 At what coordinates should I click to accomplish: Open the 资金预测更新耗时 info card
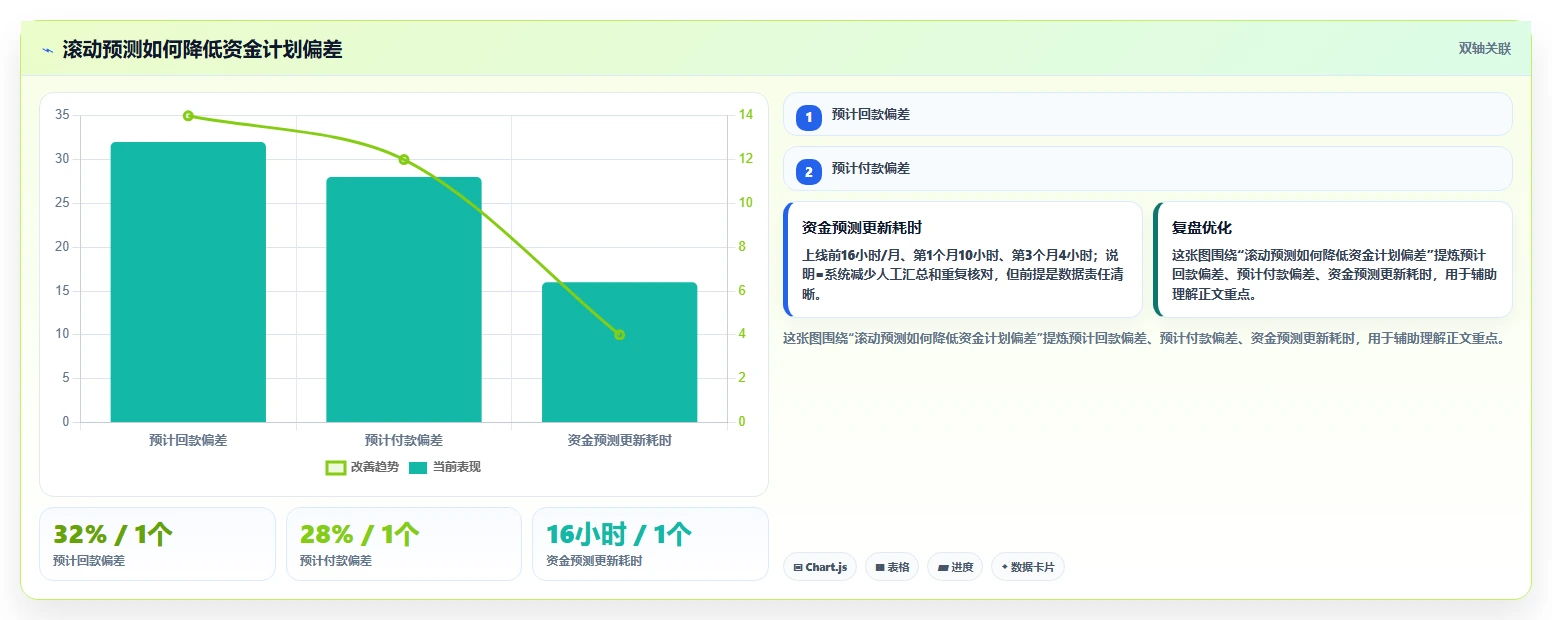(x=963, y=259)
